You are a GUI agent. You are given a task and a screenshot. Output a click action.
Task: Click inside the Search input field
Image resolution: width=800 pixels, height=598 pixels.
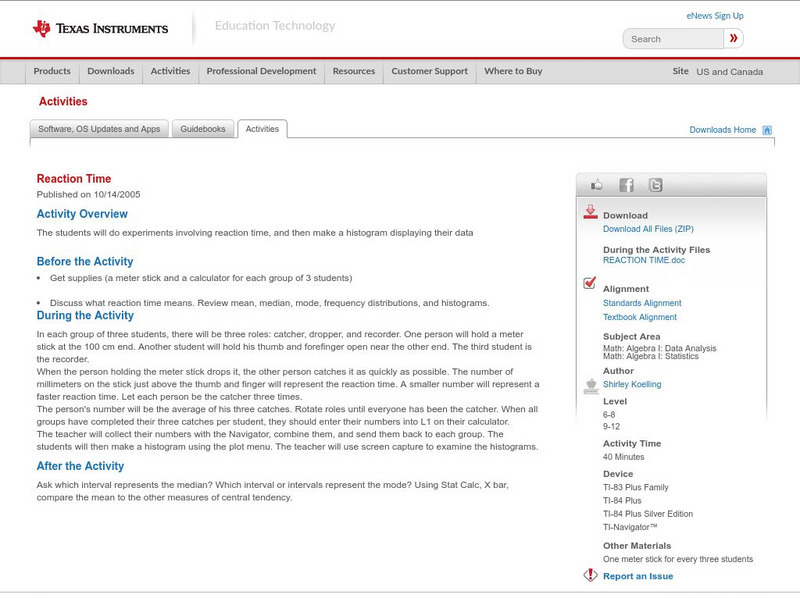click(x=673, y=39)
